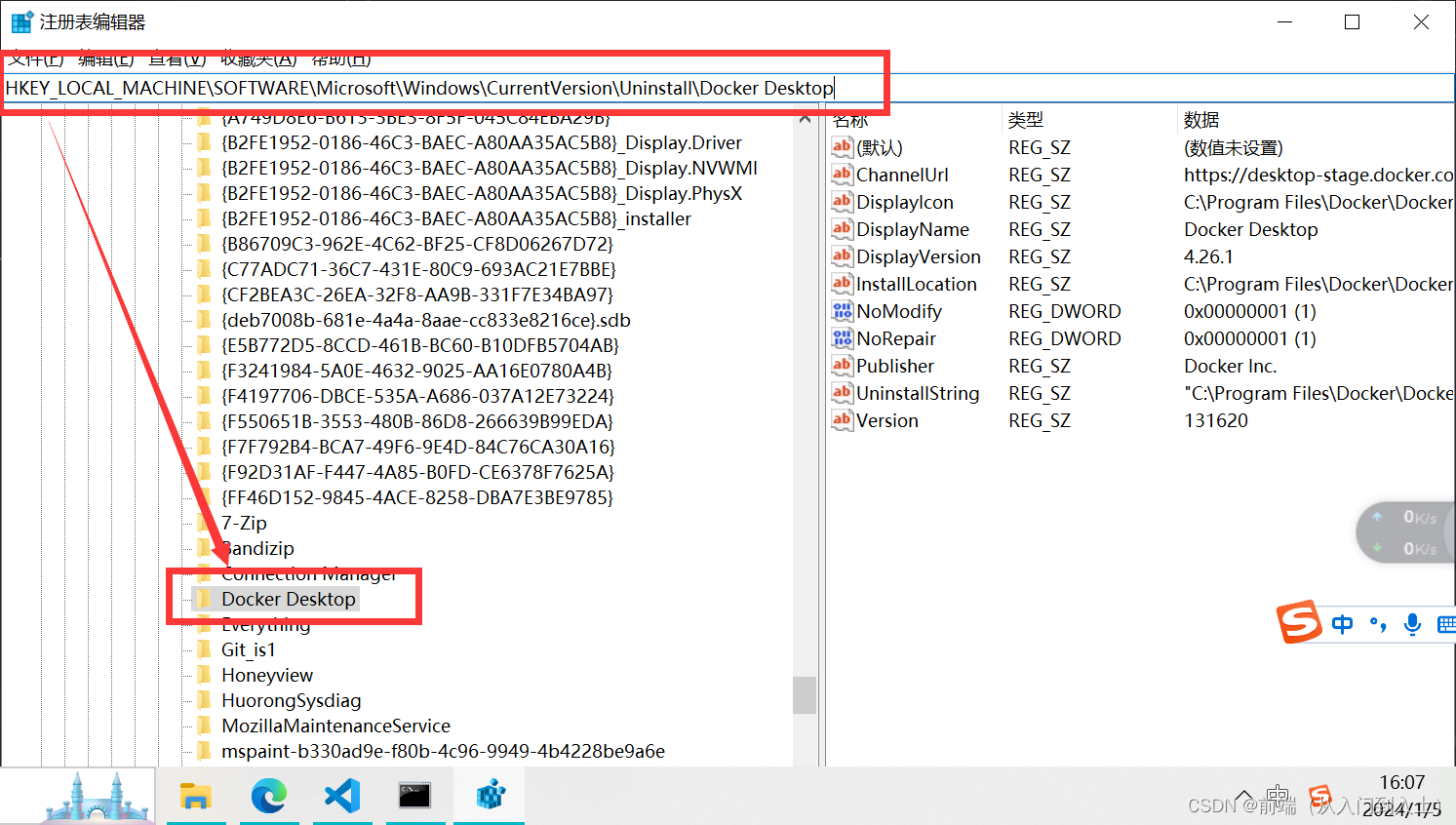The width and height of the screenshot is (1456, 825).
Task: Select the {B86709C3-962E-4C62-BF25-CF8D06267D72} key
Action: [417, 244]
